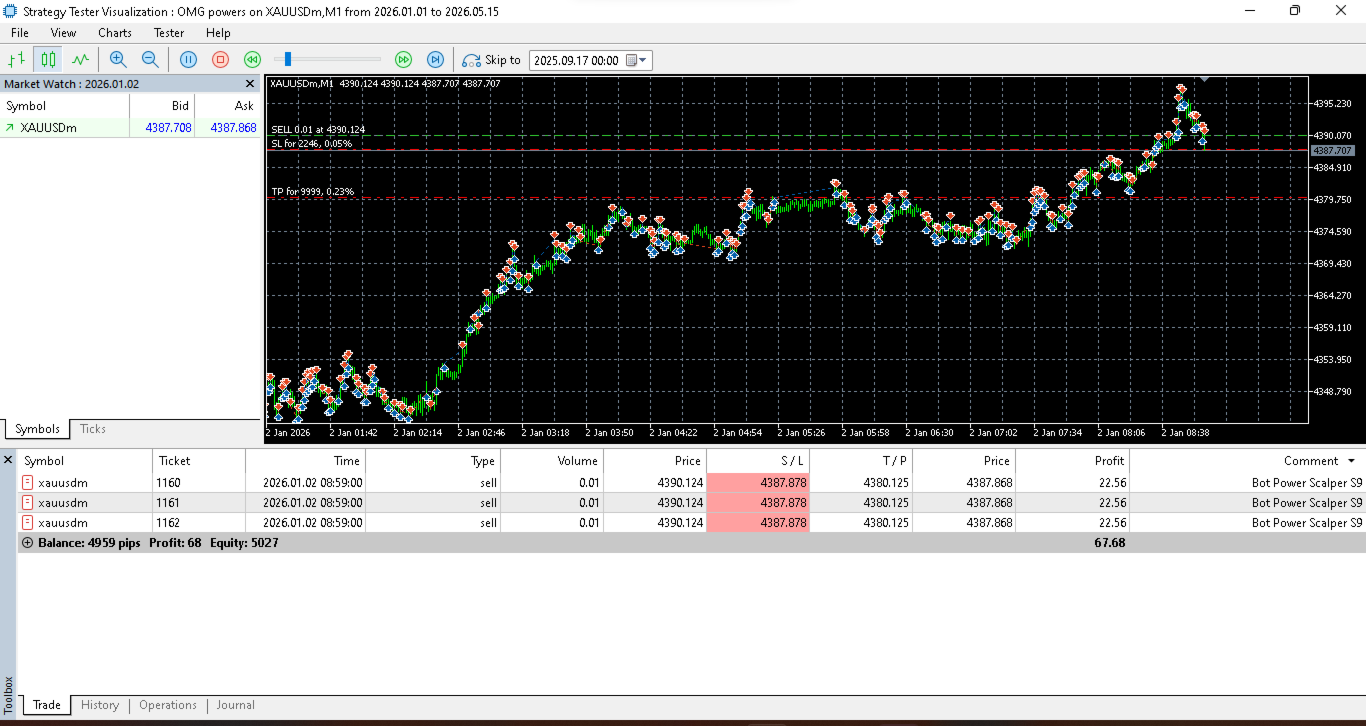Viewport: 1366px width, 726px height.
Task: Click the Skip to button
Action: coord(491,60)
